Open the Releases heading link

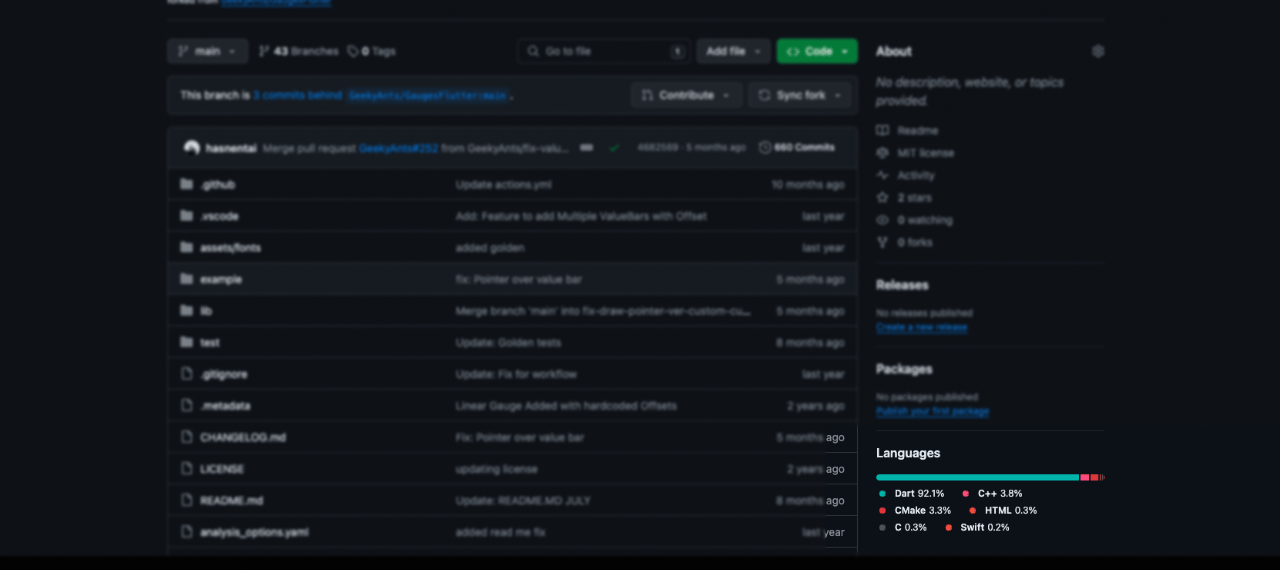902,285
